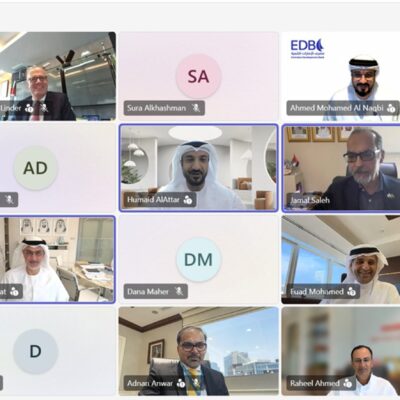Screen dimensions: 400x400
Task: Click Dana Maher's muted microphone icon
Action: click(179, 292)
